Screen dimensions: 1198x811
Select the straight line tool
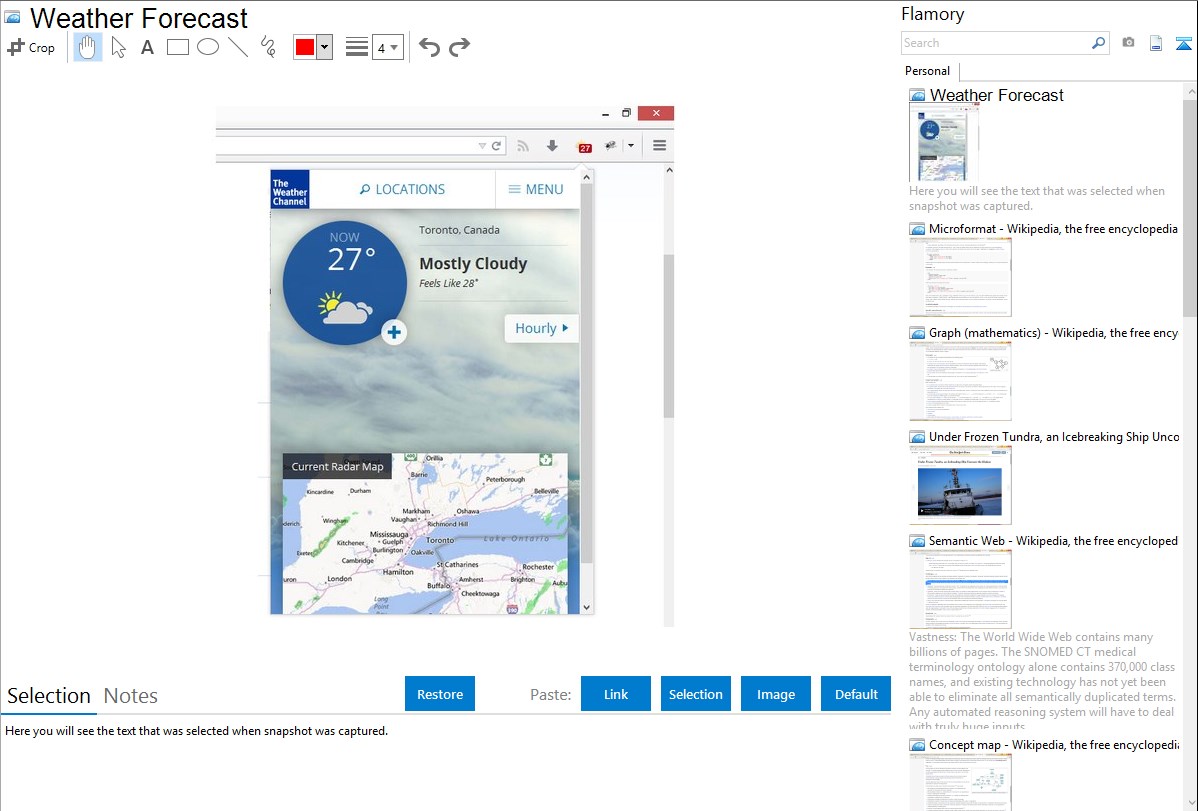point(238,47)
